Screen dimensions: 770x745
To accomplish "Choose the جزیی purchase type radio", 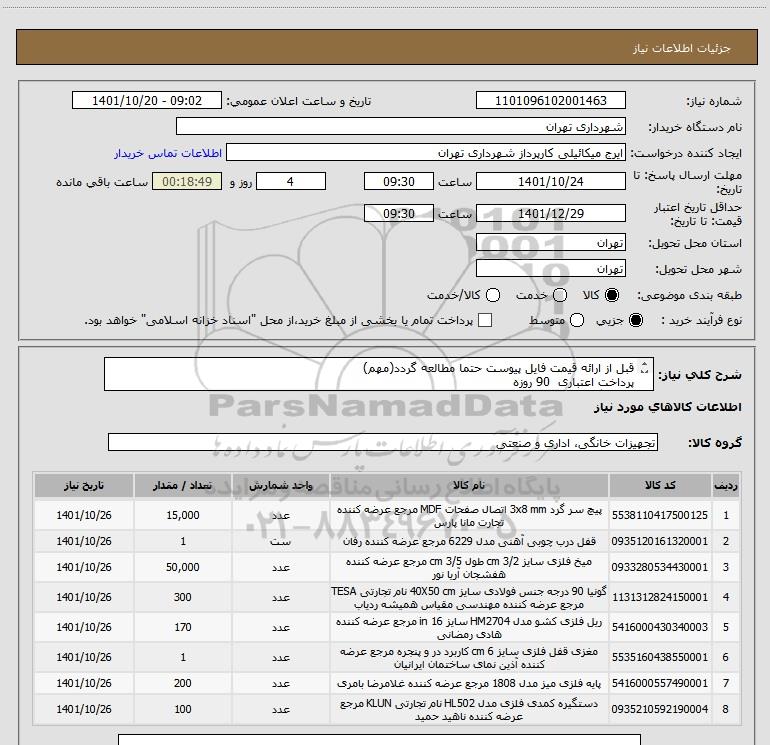I will click(635, 320).
